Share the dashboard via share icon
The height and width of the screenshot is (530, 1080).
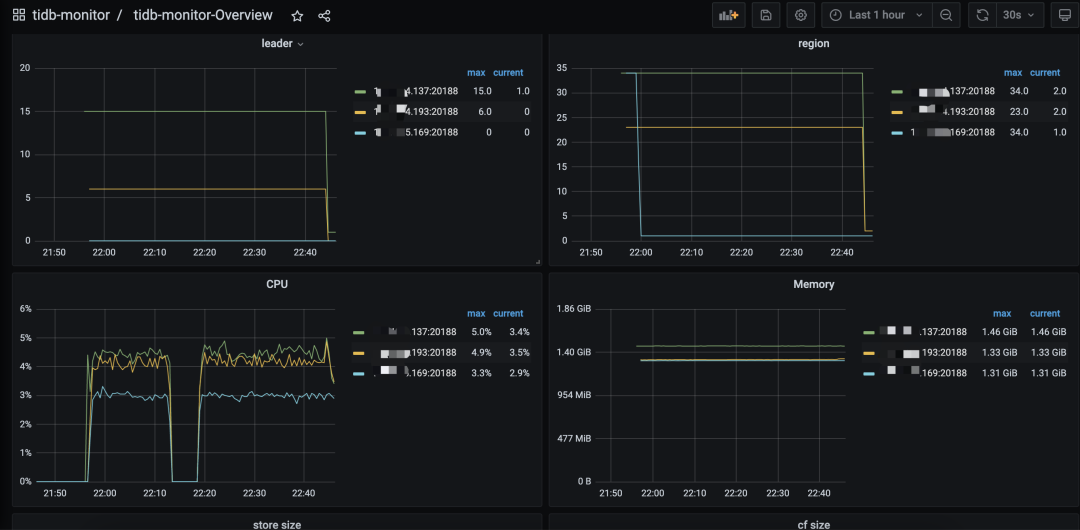coord(324,15)
